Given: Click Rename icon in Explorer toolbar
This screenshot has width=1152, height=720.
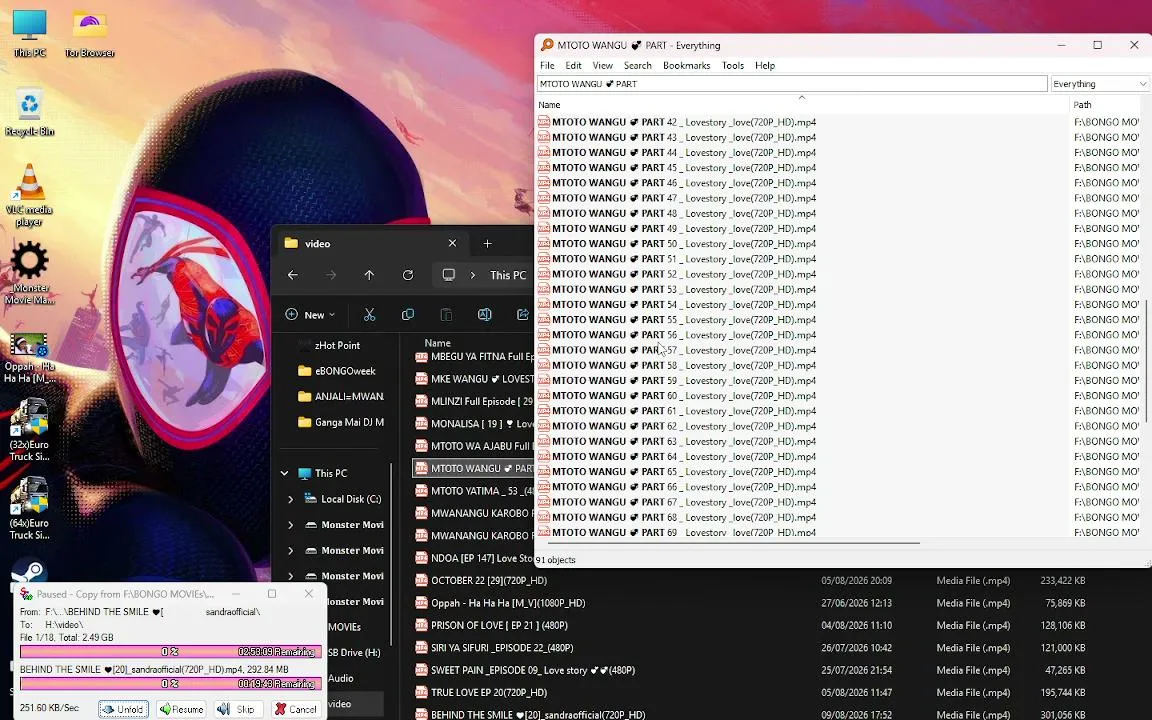Looking at the screenshot, I should click(x=484, y=314).
